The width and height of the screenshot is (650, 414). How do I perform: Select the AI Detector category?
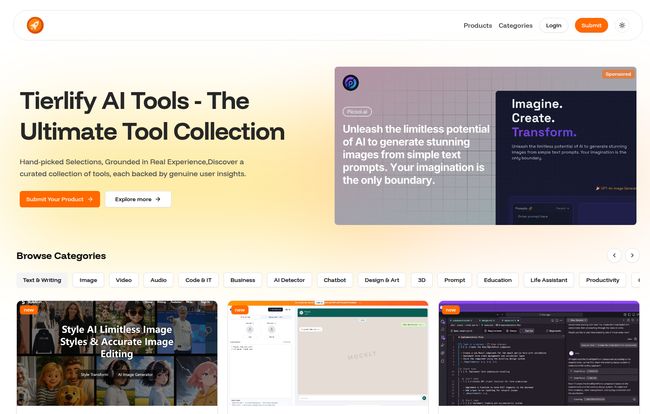(289, 280)
